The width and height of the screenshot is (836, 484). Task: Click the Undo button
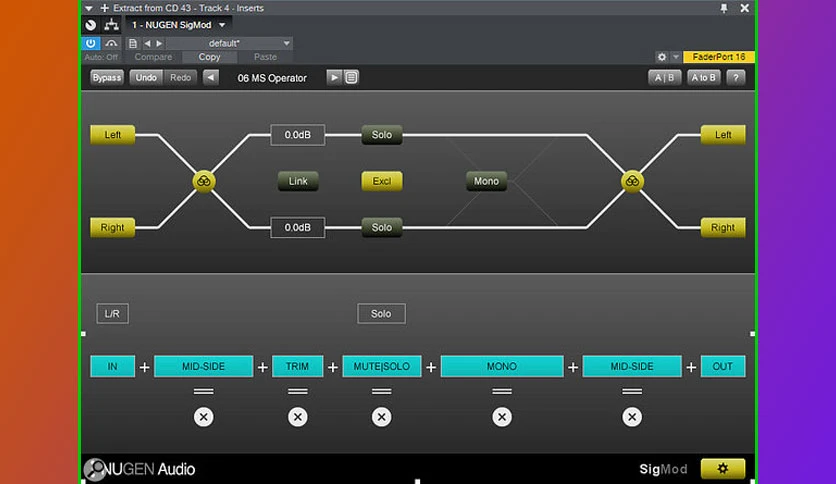[x=146, y=78]
